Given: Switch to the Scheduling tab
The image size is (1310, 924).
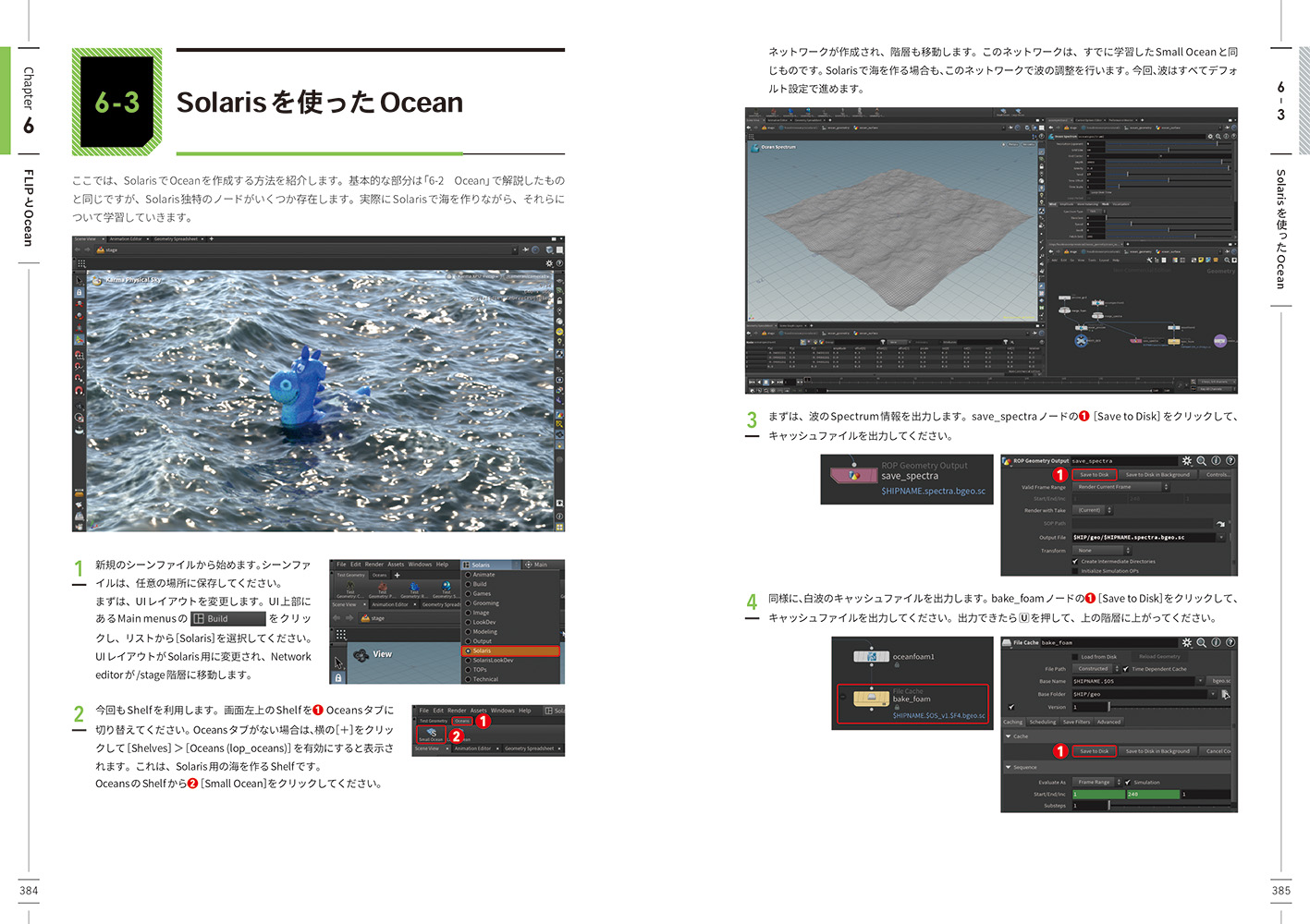Looking at the screenshot, I should (1042, 722).
